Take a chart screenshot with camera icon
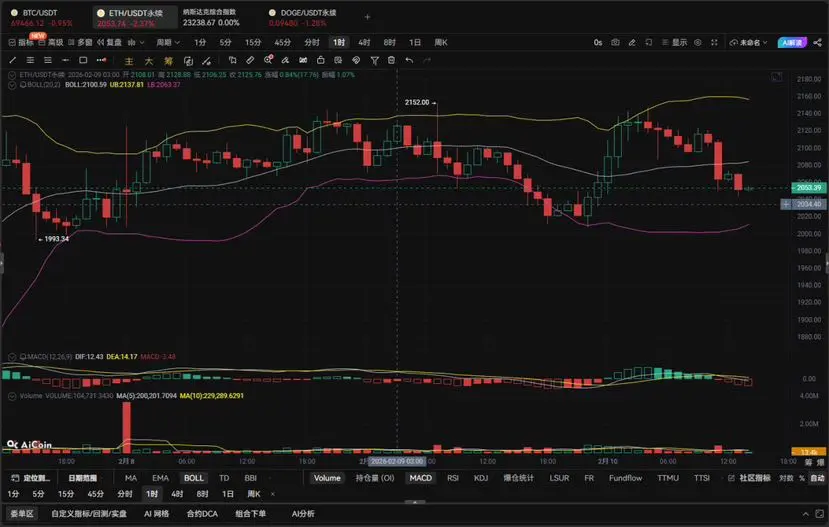 [x=615, y=42]
